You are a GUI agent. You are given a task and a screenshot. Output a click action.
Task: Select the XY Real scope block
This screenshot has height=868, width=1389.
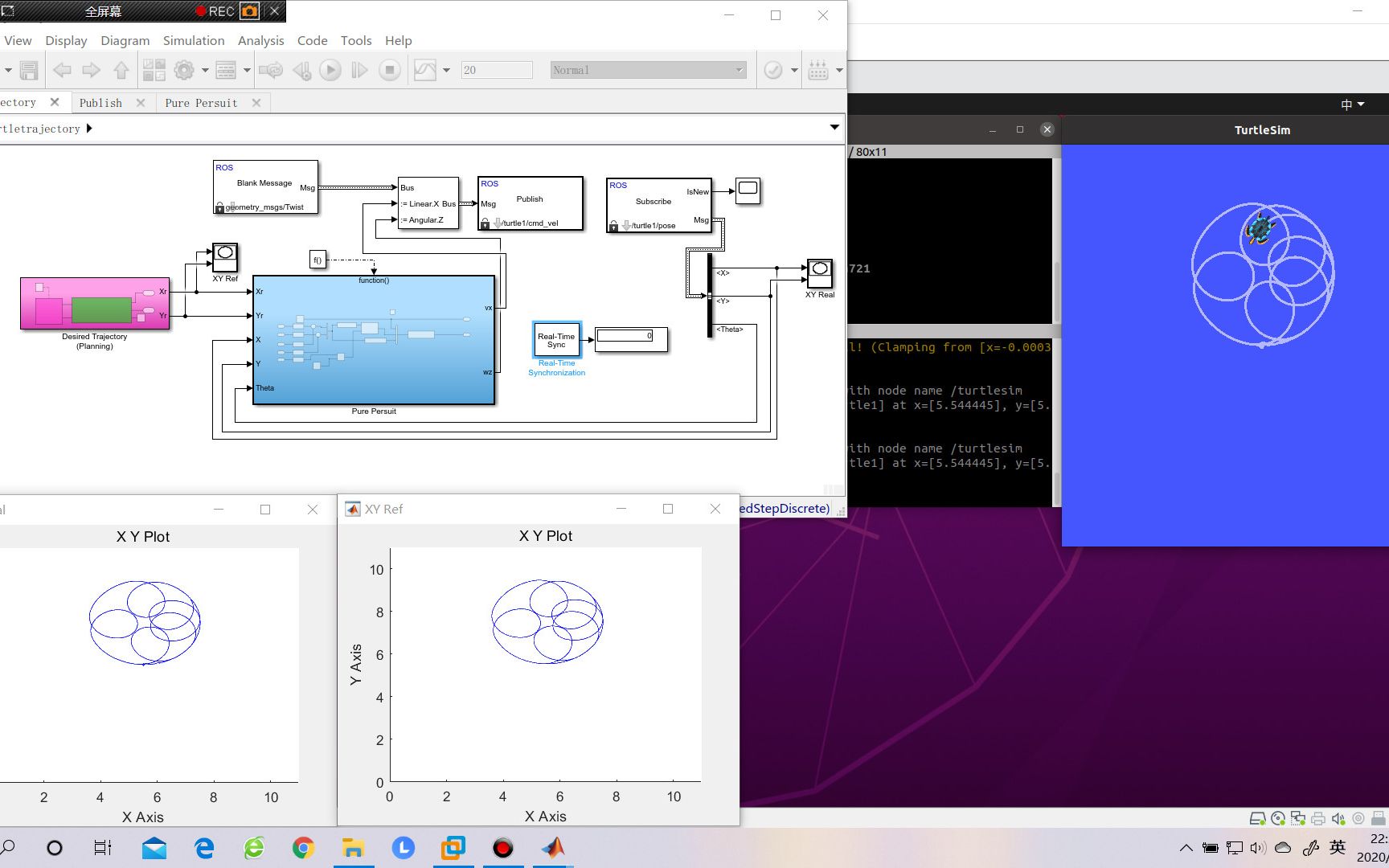(x=820, y=273)
